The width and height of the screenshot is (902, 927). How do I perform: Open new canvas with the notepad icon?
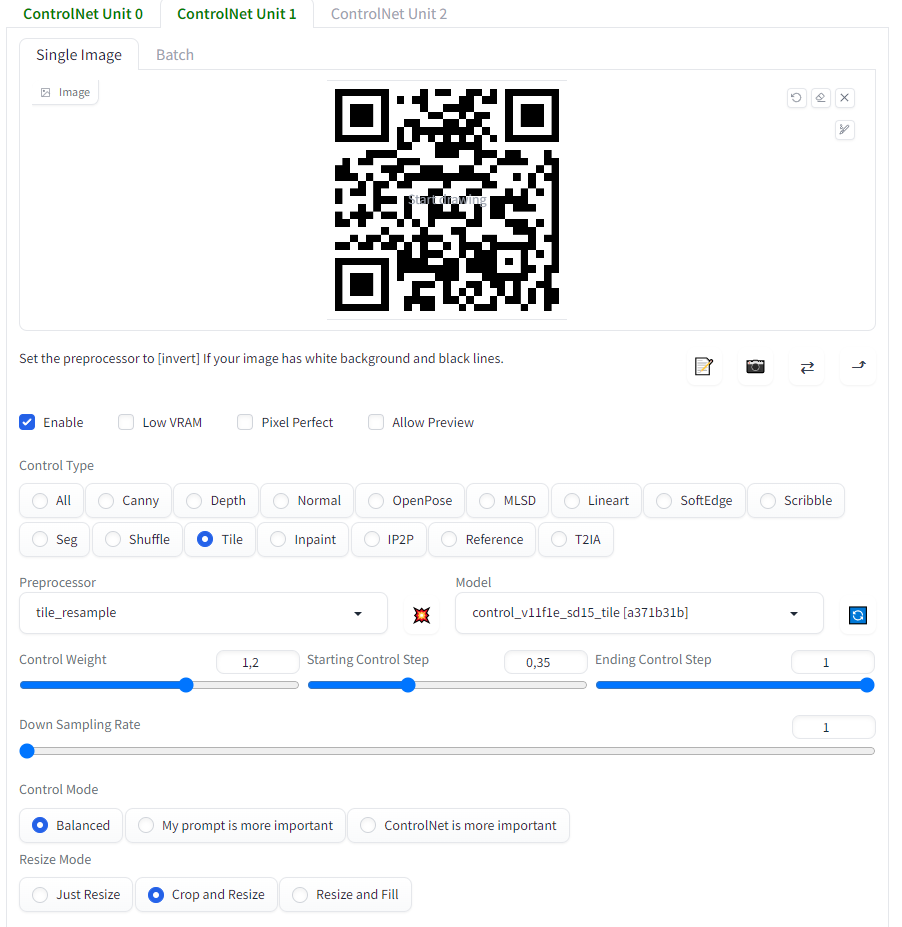tap(703, 367)
